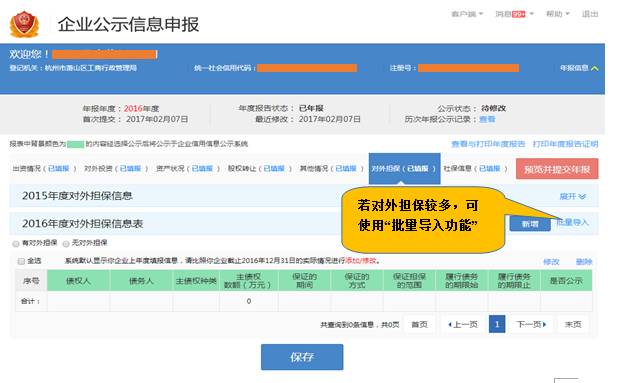Screen dimensions: 620x383
Task: Select page 1 in pagination
Action: [x=497, y=325]
